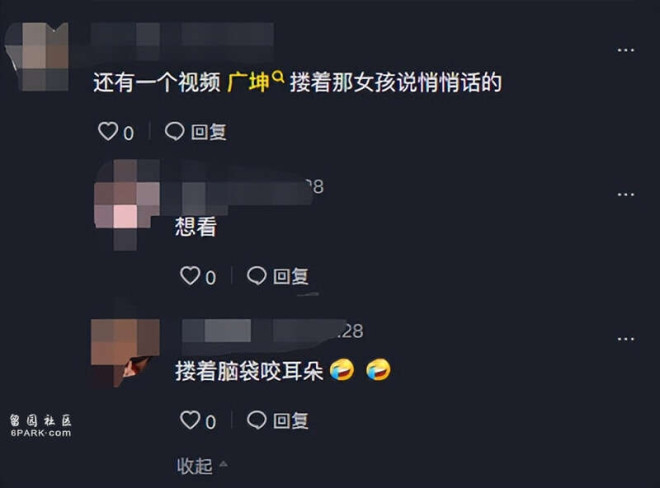Reply to the 想看 comment via 回复
660x488 pixels.
point(291,277)
